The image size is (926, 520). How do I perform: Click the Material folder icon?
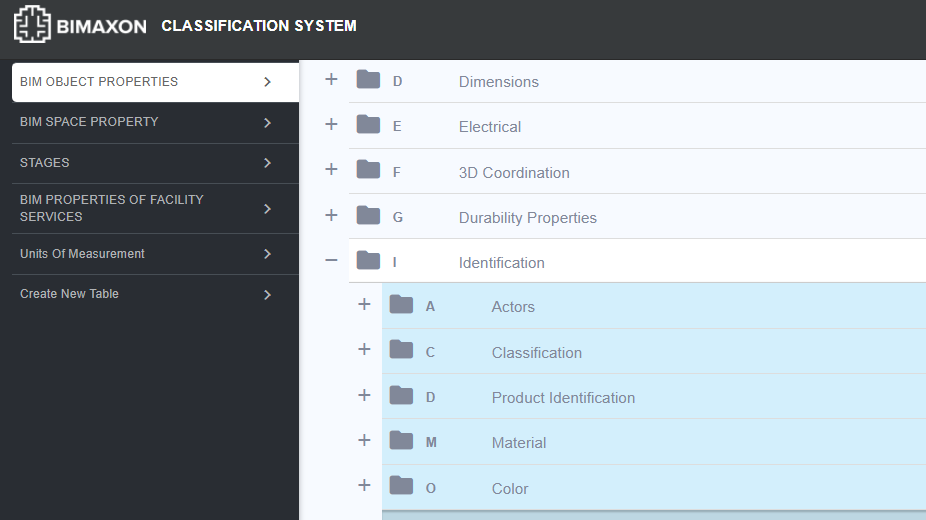point(401,440)
